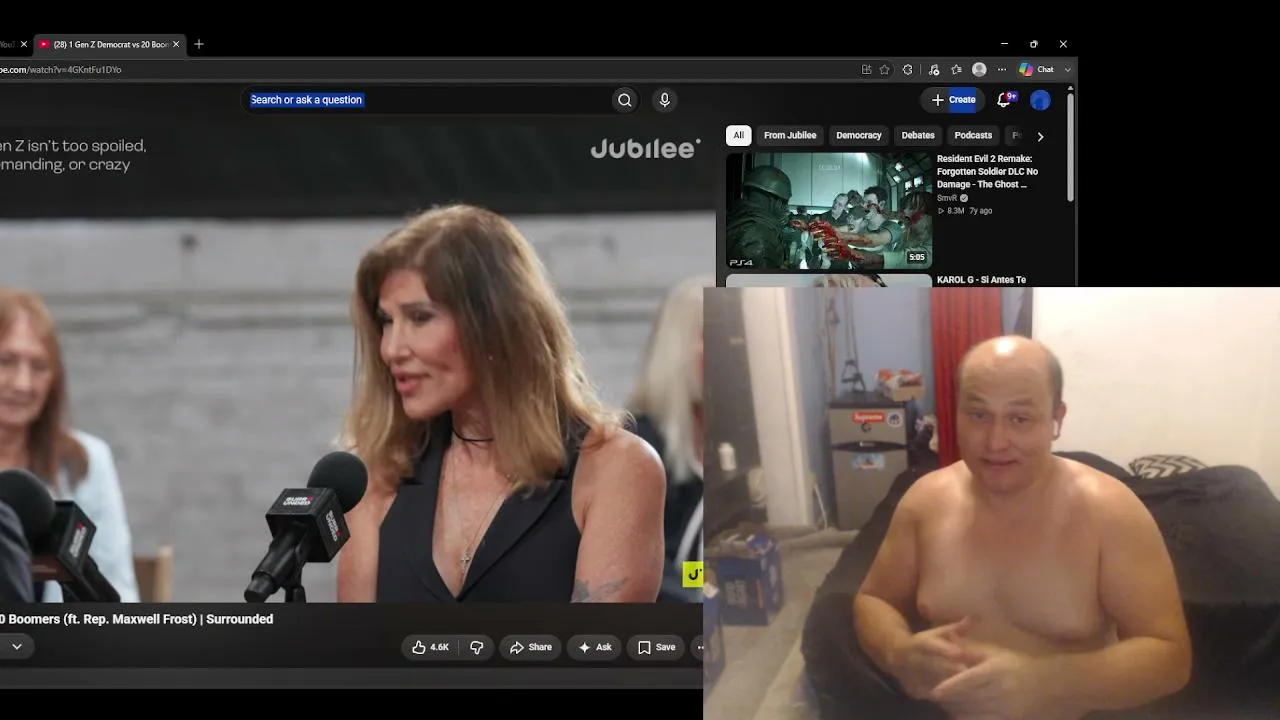
Task: Open the Resident Evil 2 Remake video thumbnail
Action: (829, 211)
